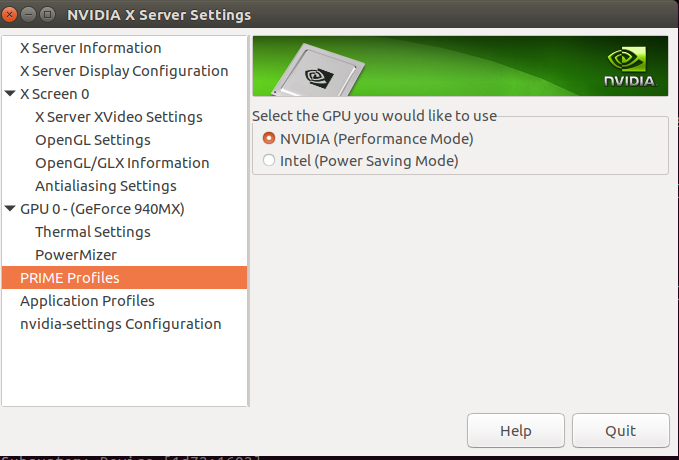Open X Server Display Configuration
Image resolution: width=679 pixels, height=460 pixels.
(x=124, y=71)
